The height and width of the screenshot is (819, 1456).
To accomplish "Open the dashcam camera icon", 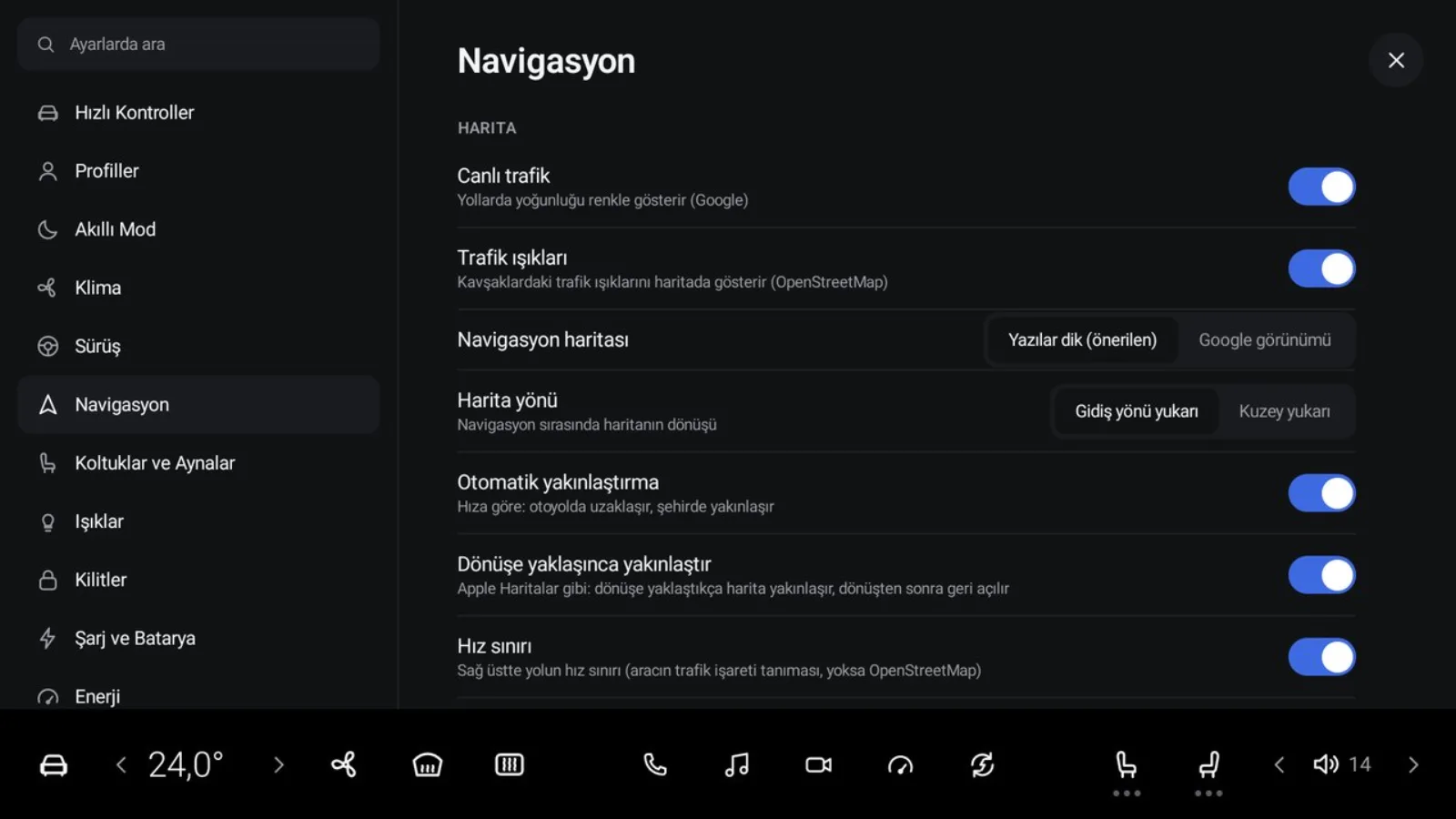I will coord(818,764).
